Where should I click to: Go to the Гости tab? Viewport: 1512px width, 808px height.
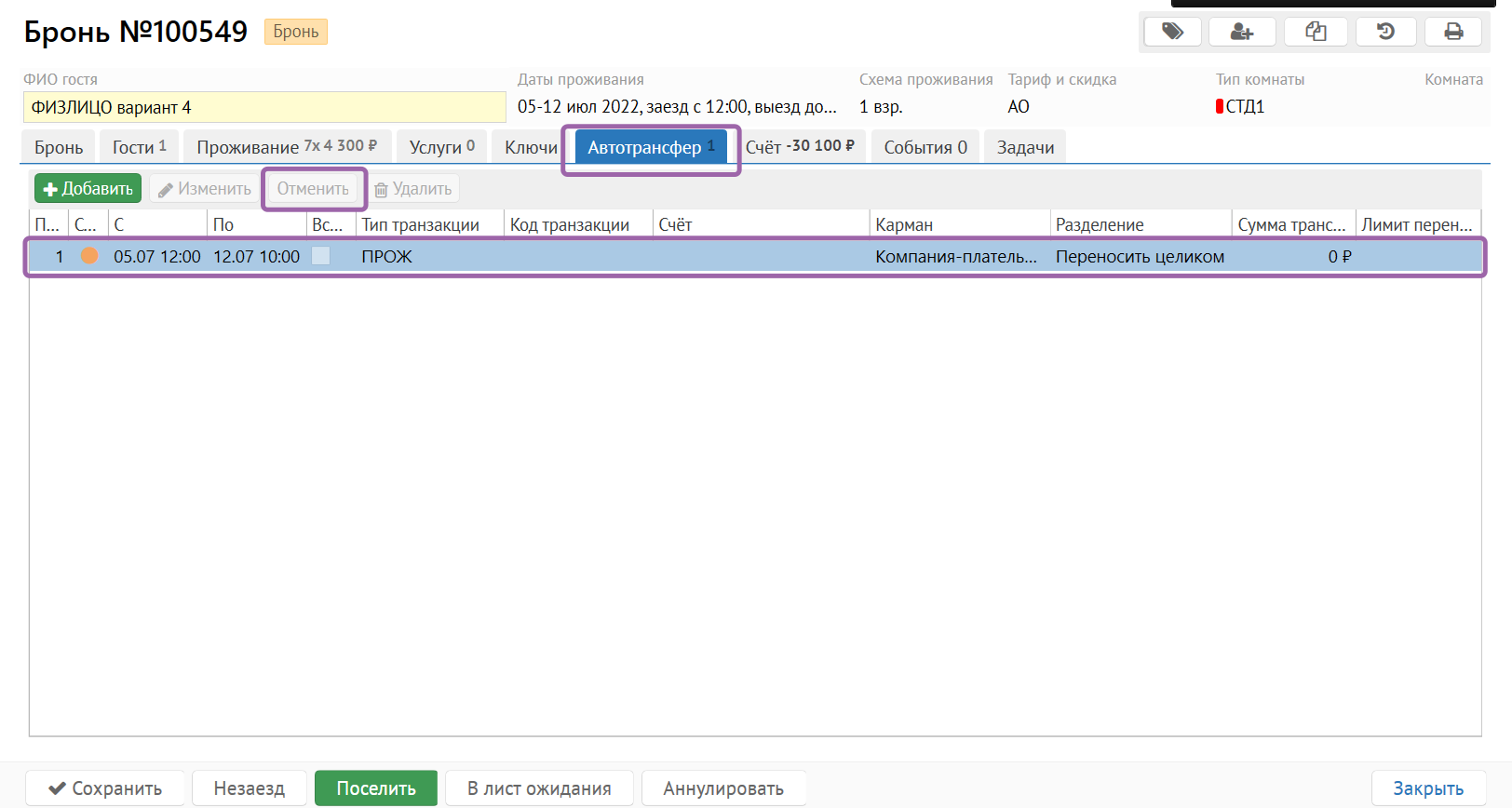pos(139,147)
